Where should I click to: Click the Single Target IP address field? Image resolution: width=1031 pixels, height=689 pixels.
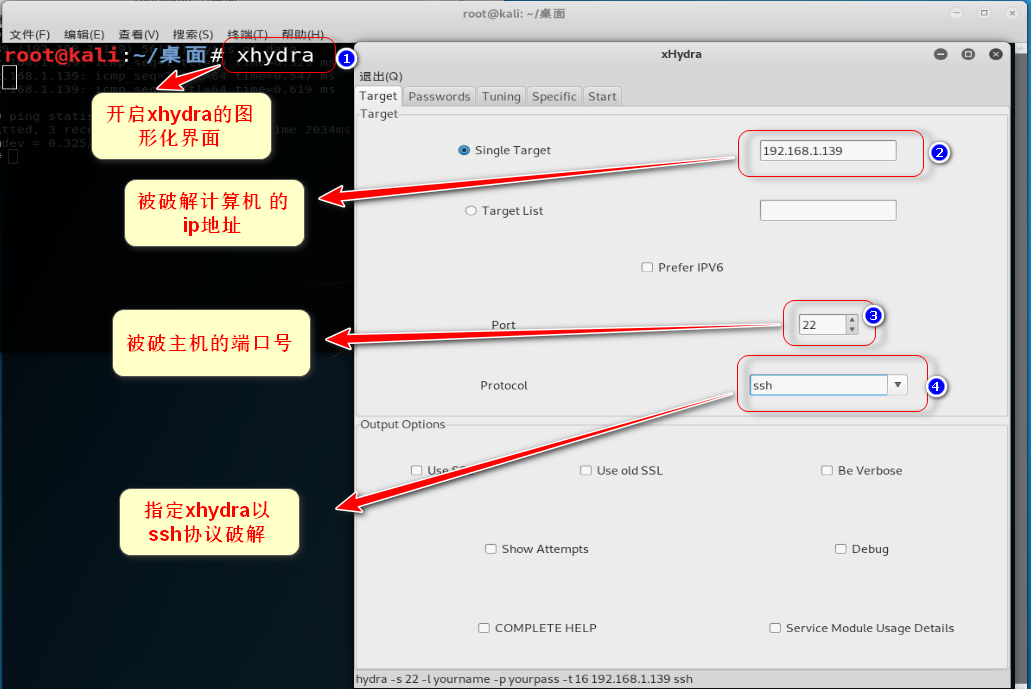point(827,150)
